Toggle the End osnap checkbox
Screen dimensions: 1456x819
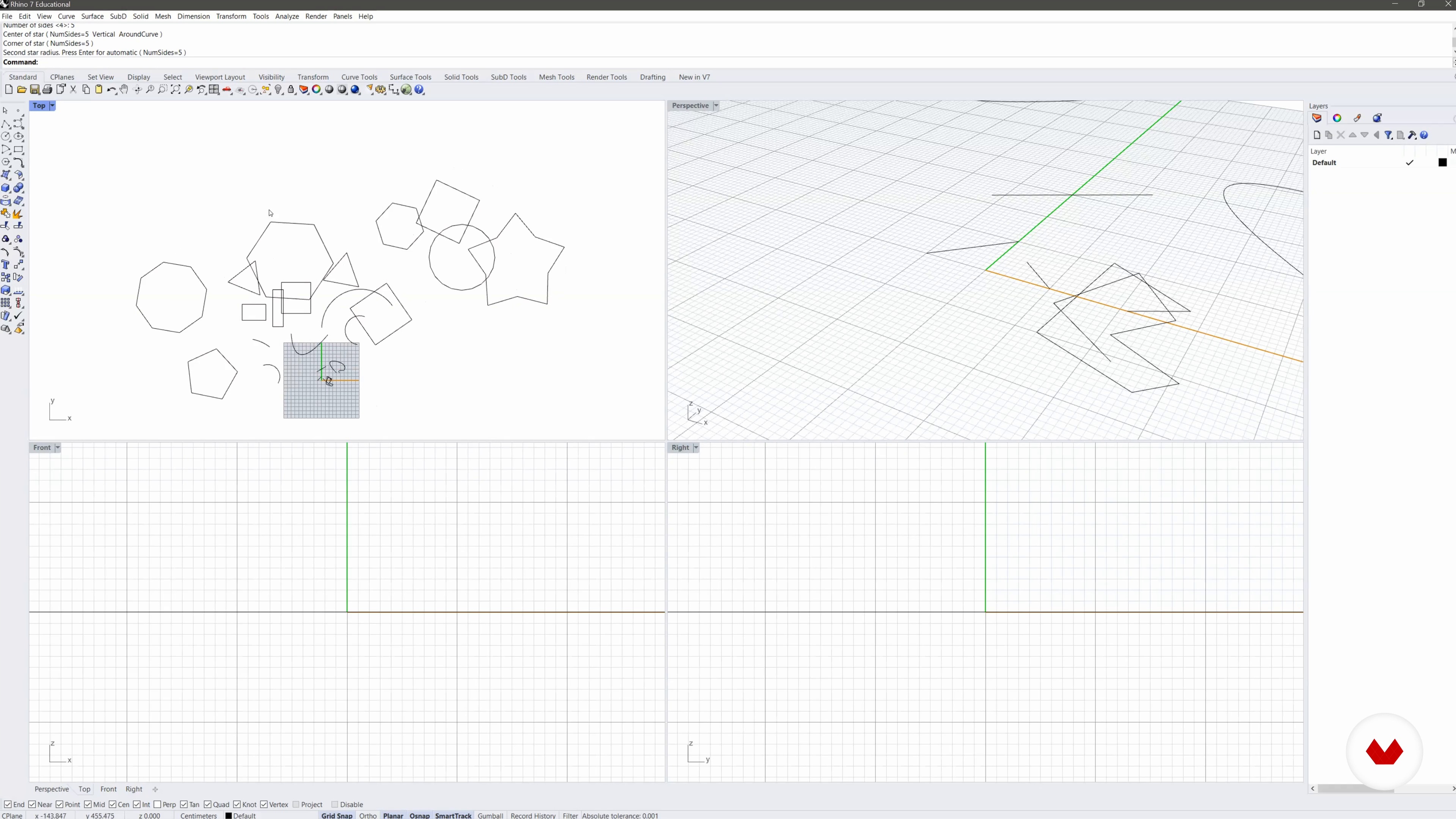point(7,804)
